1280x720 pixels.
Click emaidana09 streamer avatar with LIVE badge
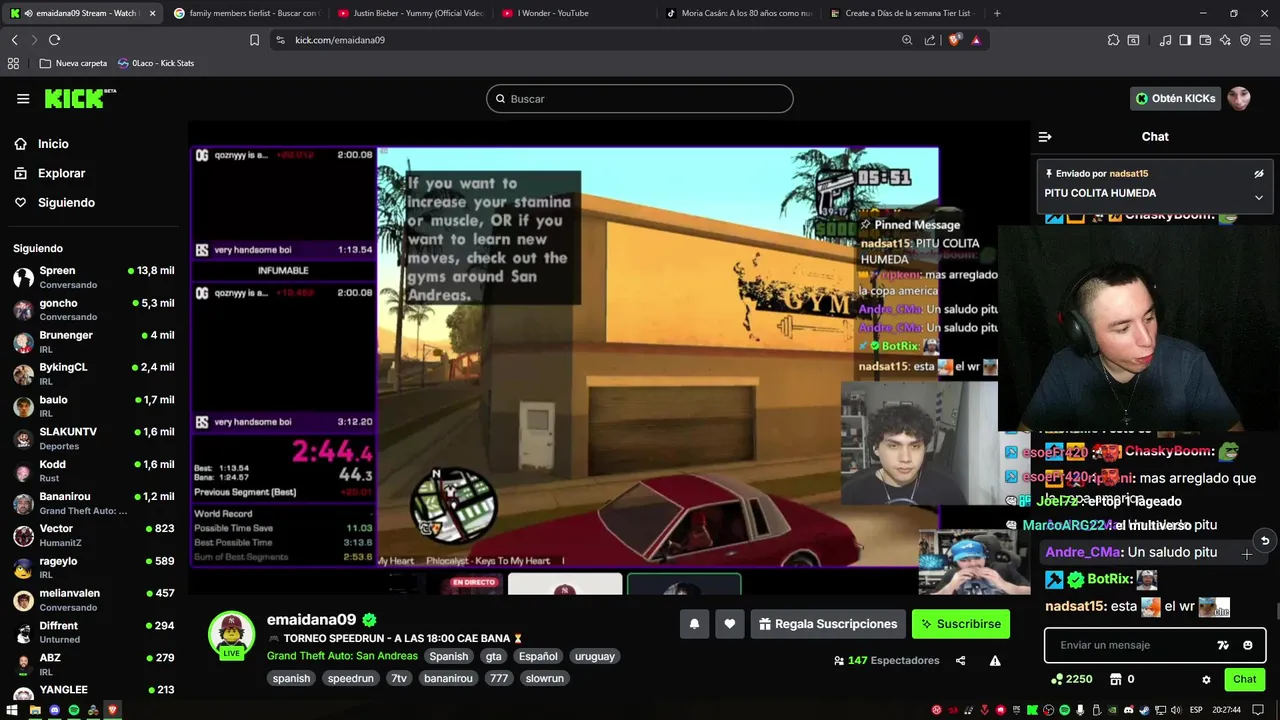tap(231, 635)
